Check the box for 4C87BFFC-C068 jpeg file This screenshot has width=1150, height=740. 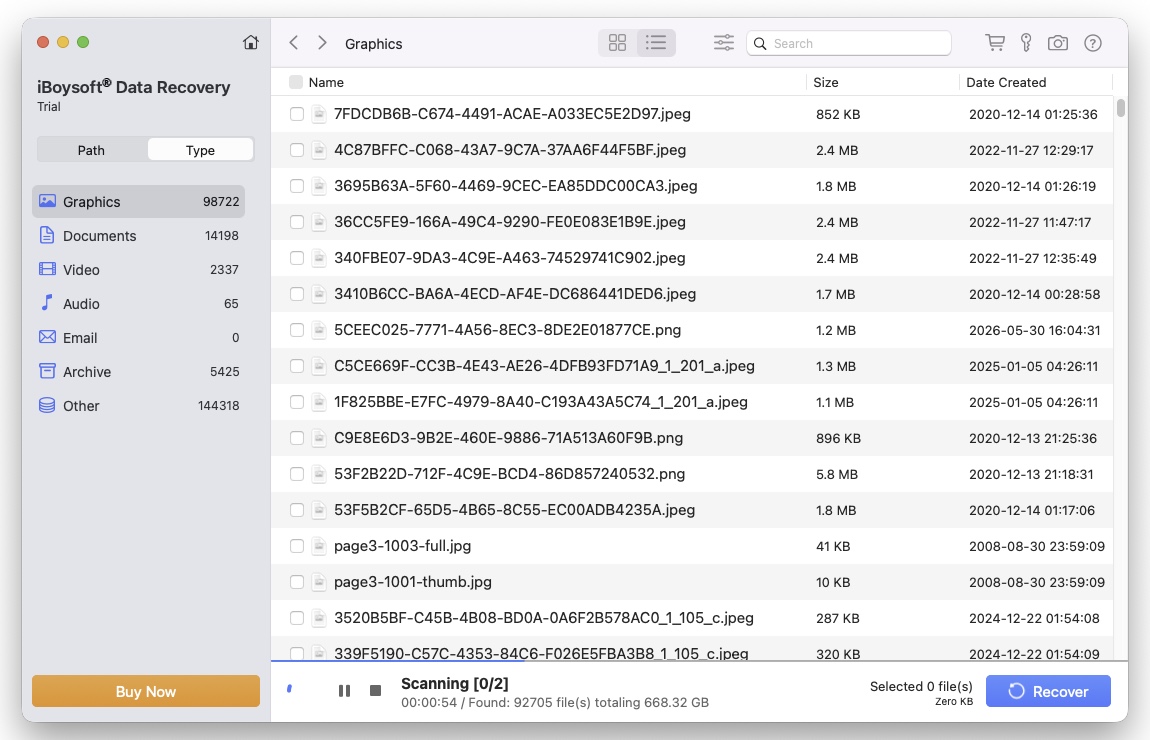pos(296,150)
